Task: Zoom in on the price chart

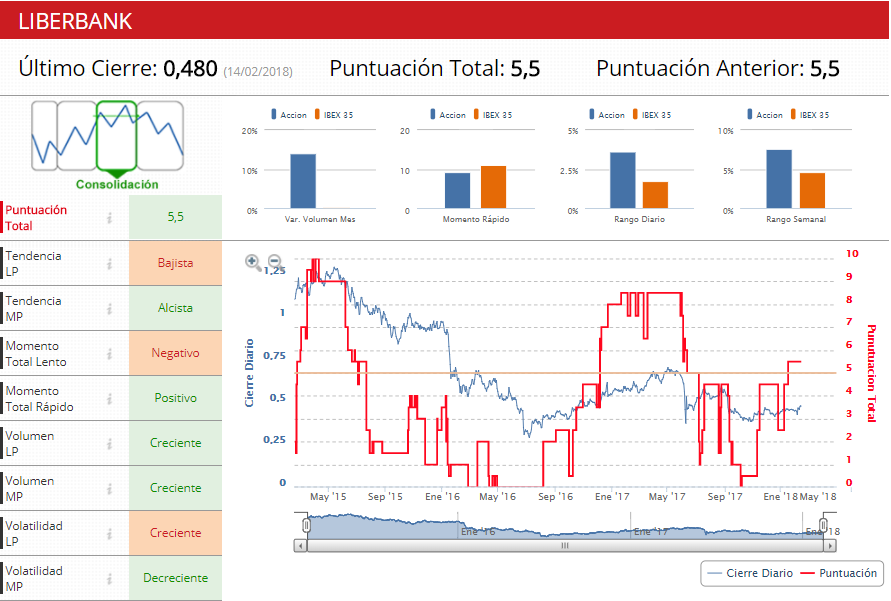Action: (x=253, y=262)
